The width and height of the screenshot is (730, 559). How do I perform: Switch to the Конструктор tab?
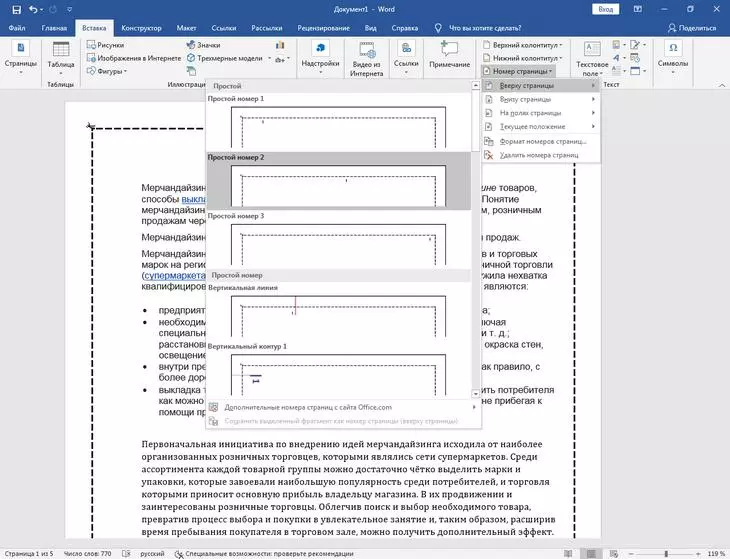point(141,28)
